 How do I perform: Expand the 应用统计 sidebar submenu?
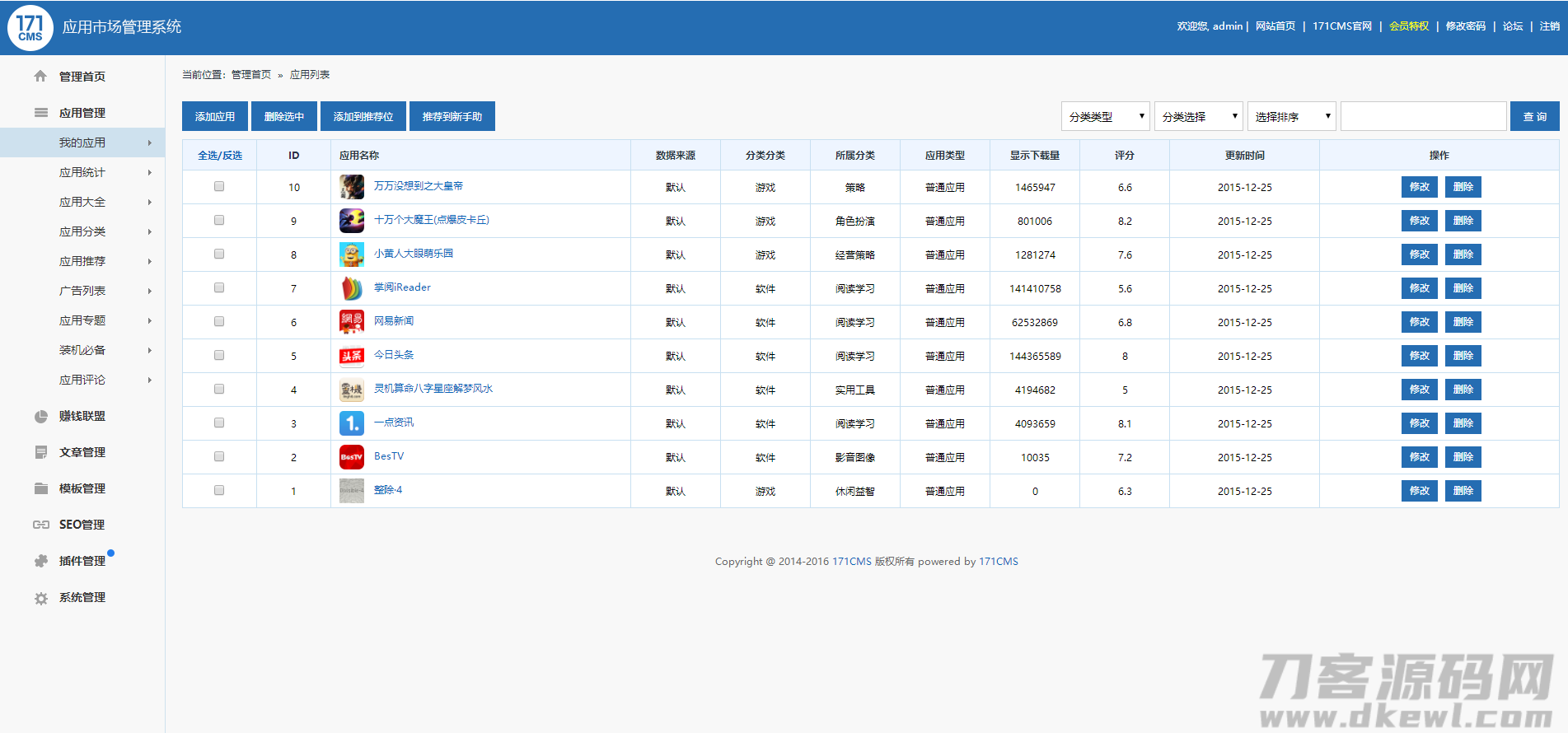click(x=82, y=172)
